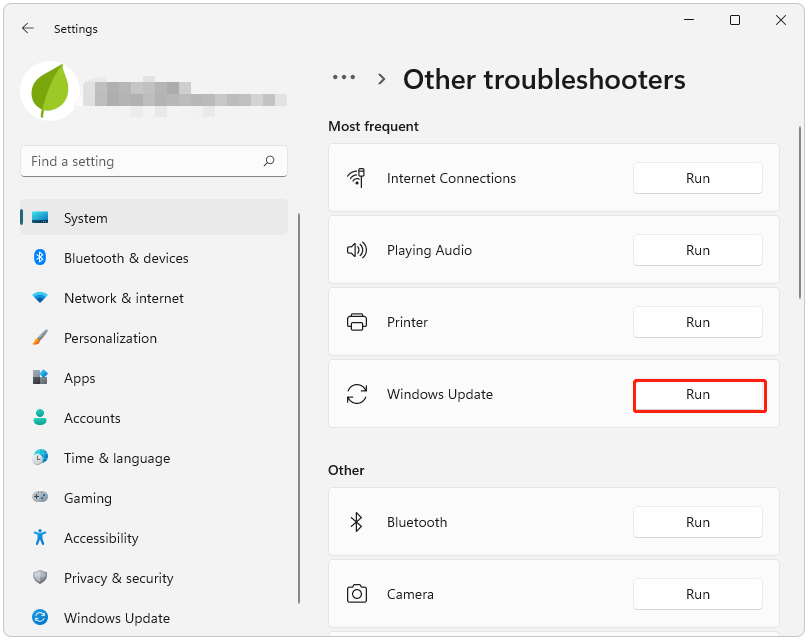Go to Network & internet
This screenshot has width=808, height=640.
click(x=154, y=298)
